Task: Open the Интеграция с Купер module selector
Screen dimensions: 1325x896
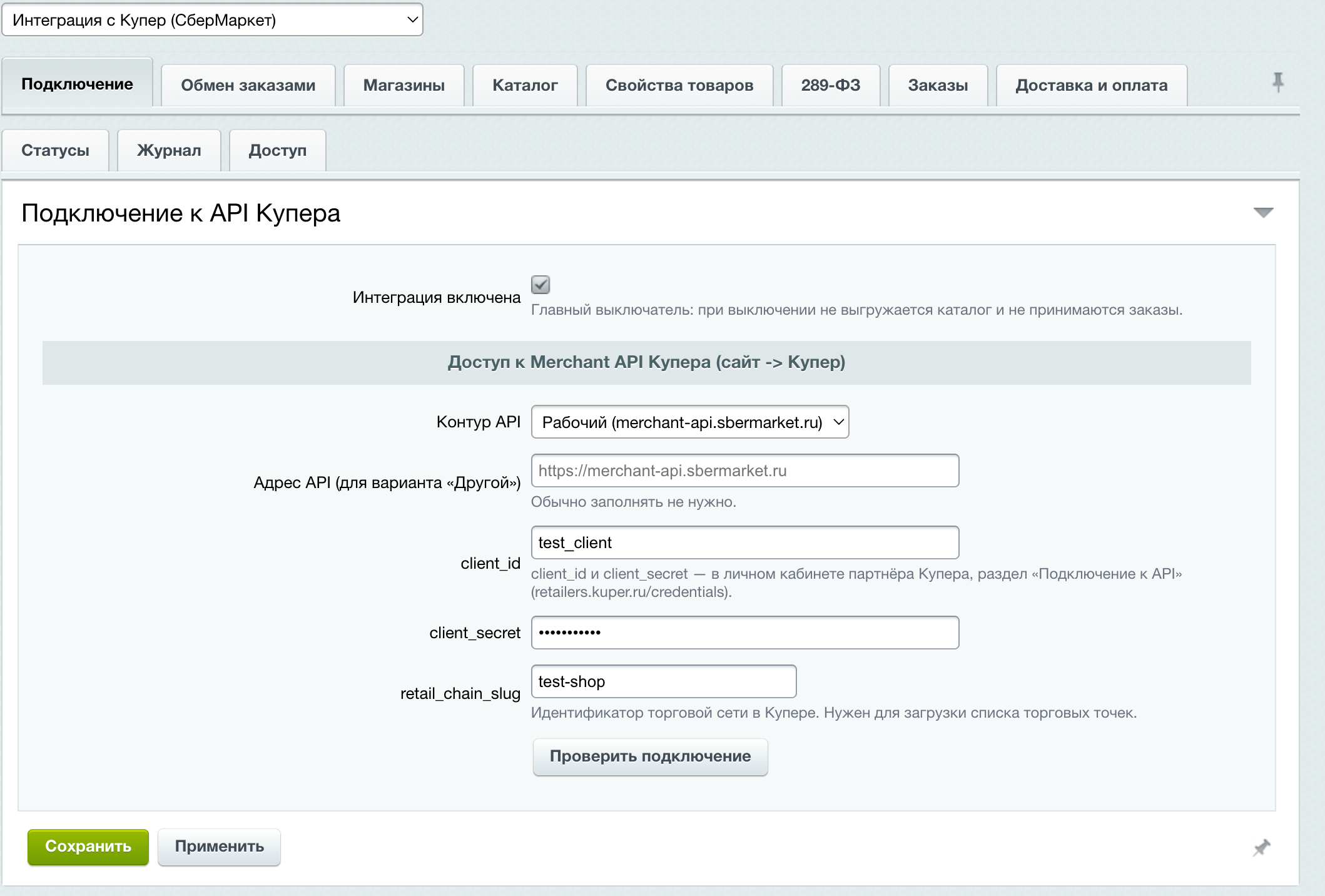Action: 213,20
